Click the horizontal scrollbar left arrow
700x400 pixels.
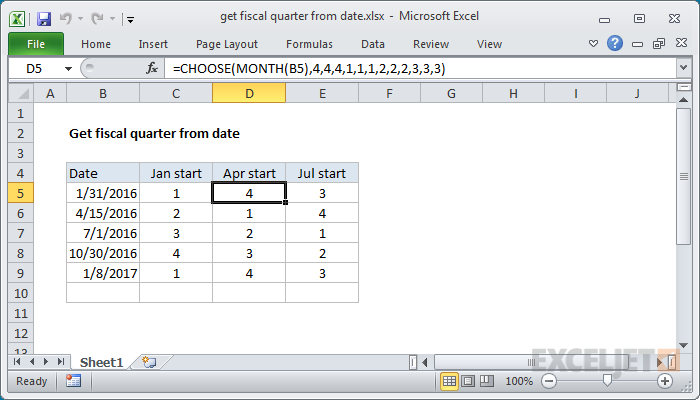point(425,362)
